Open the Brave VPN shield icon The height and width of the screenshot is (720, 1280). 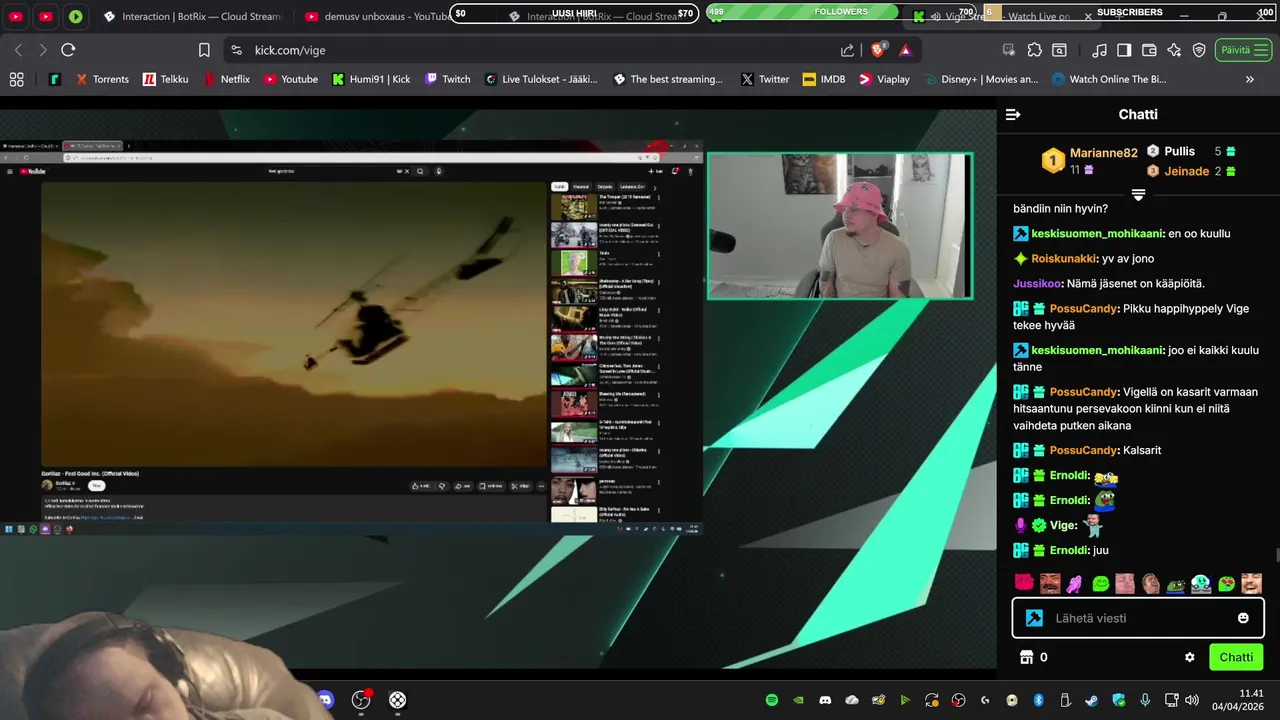tap(1199, 50)
